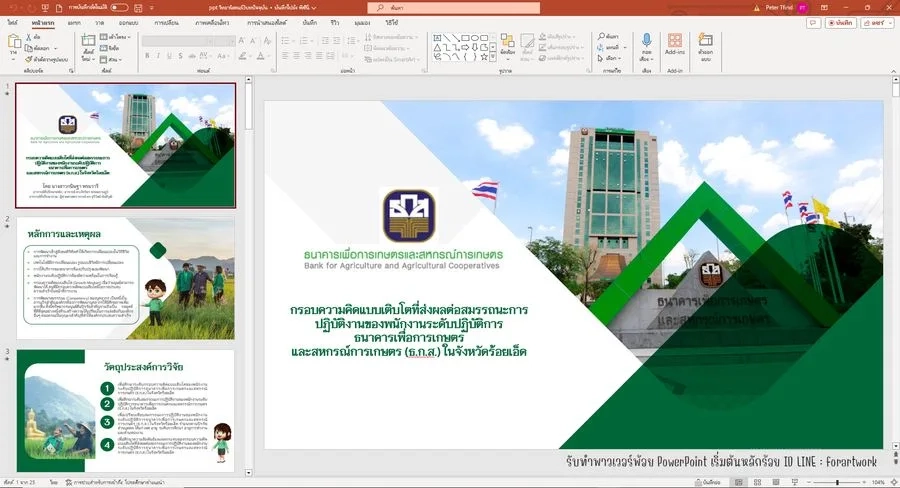Switch to Slide Sorter view icon
This screenshot has height=488, width=900.
pos(757,482)
